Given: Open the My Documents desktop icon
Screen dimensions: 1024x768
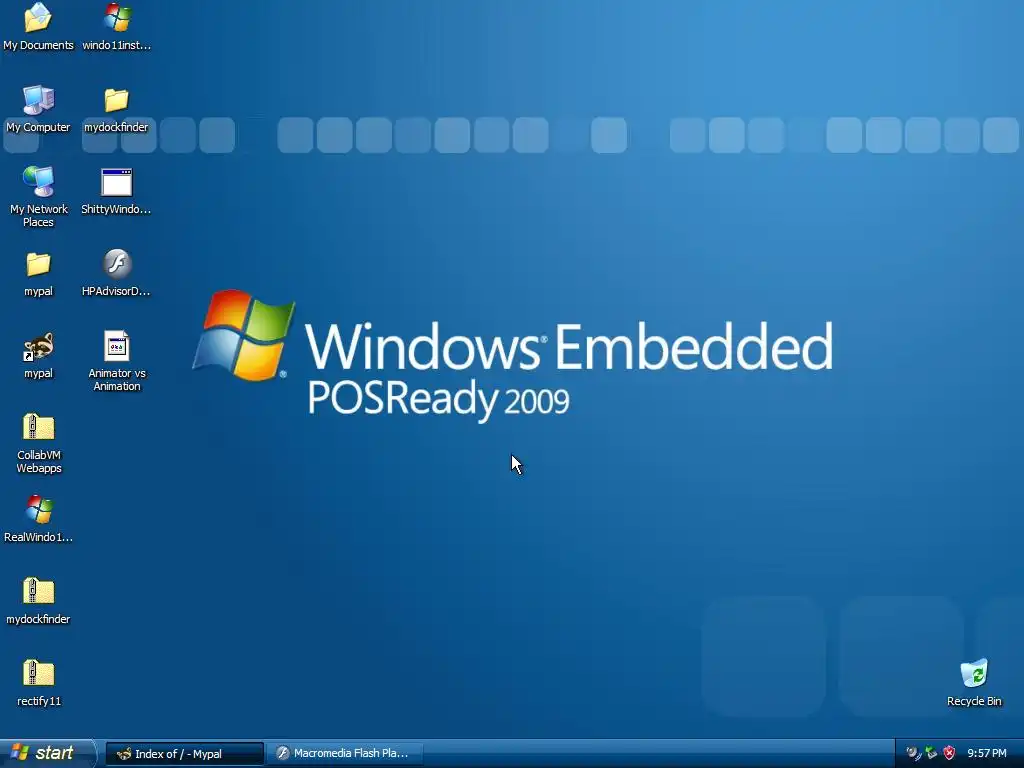Looking at the screenshot, I should click(38, 26).
